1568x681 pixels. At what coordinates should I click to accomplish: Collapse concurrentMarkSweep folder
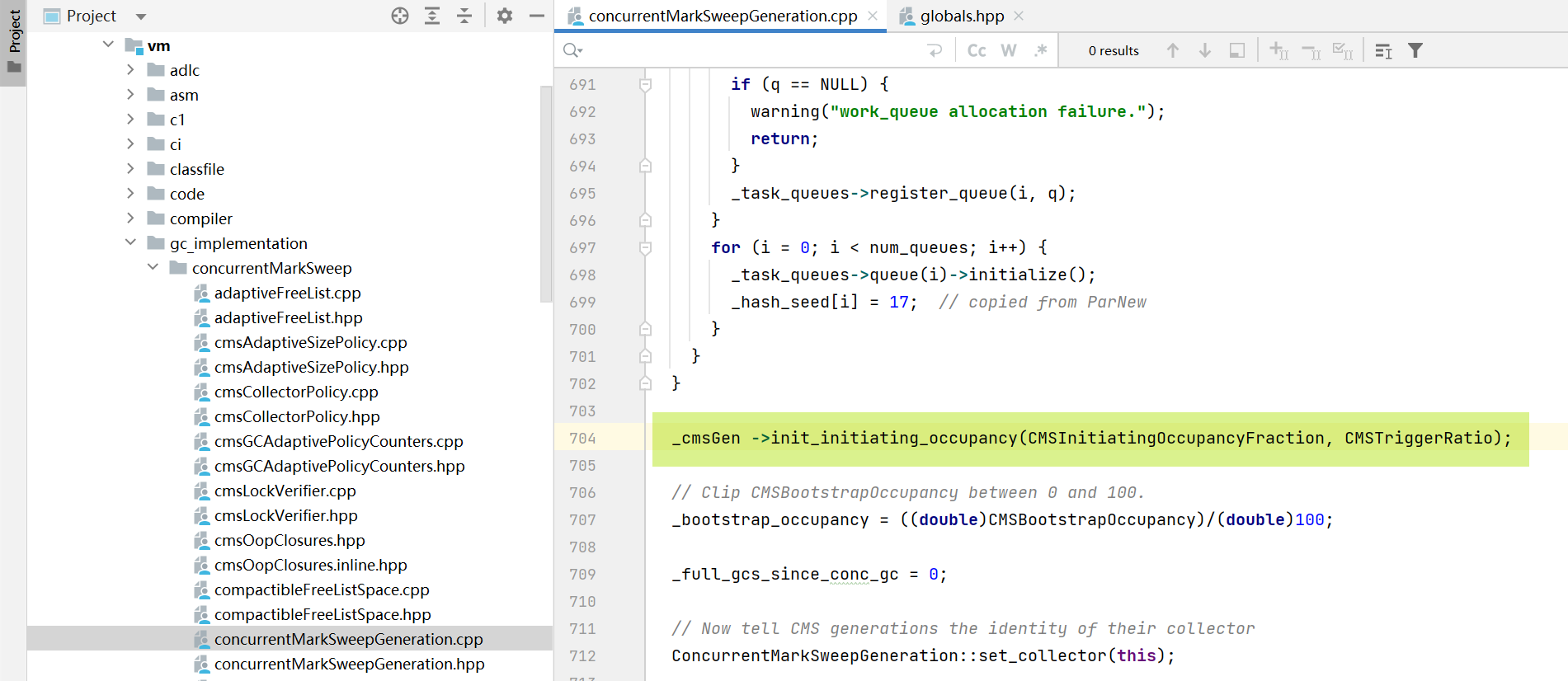pos(153,267)
